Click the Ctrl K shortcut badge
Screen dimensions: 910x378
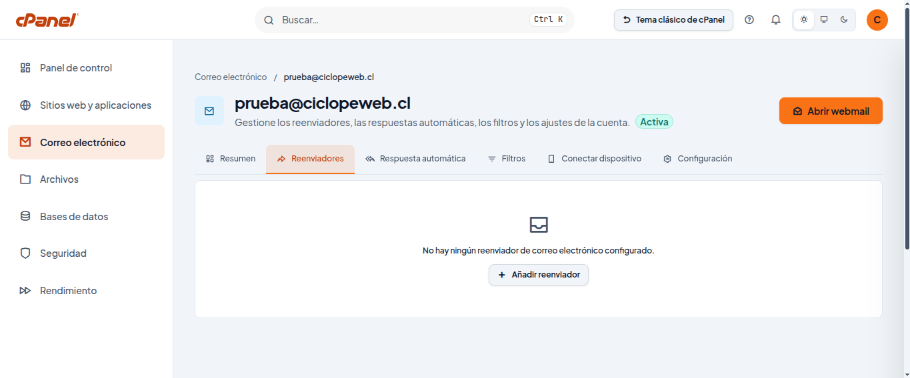(548, 20)
